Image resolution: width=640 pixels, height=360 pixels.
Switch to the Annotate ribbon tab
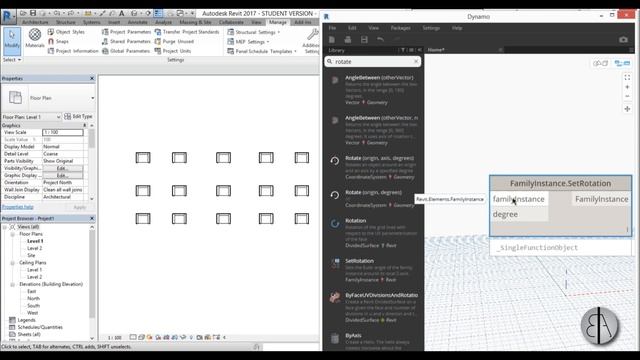pyautogui.click(x=138, y=22)
